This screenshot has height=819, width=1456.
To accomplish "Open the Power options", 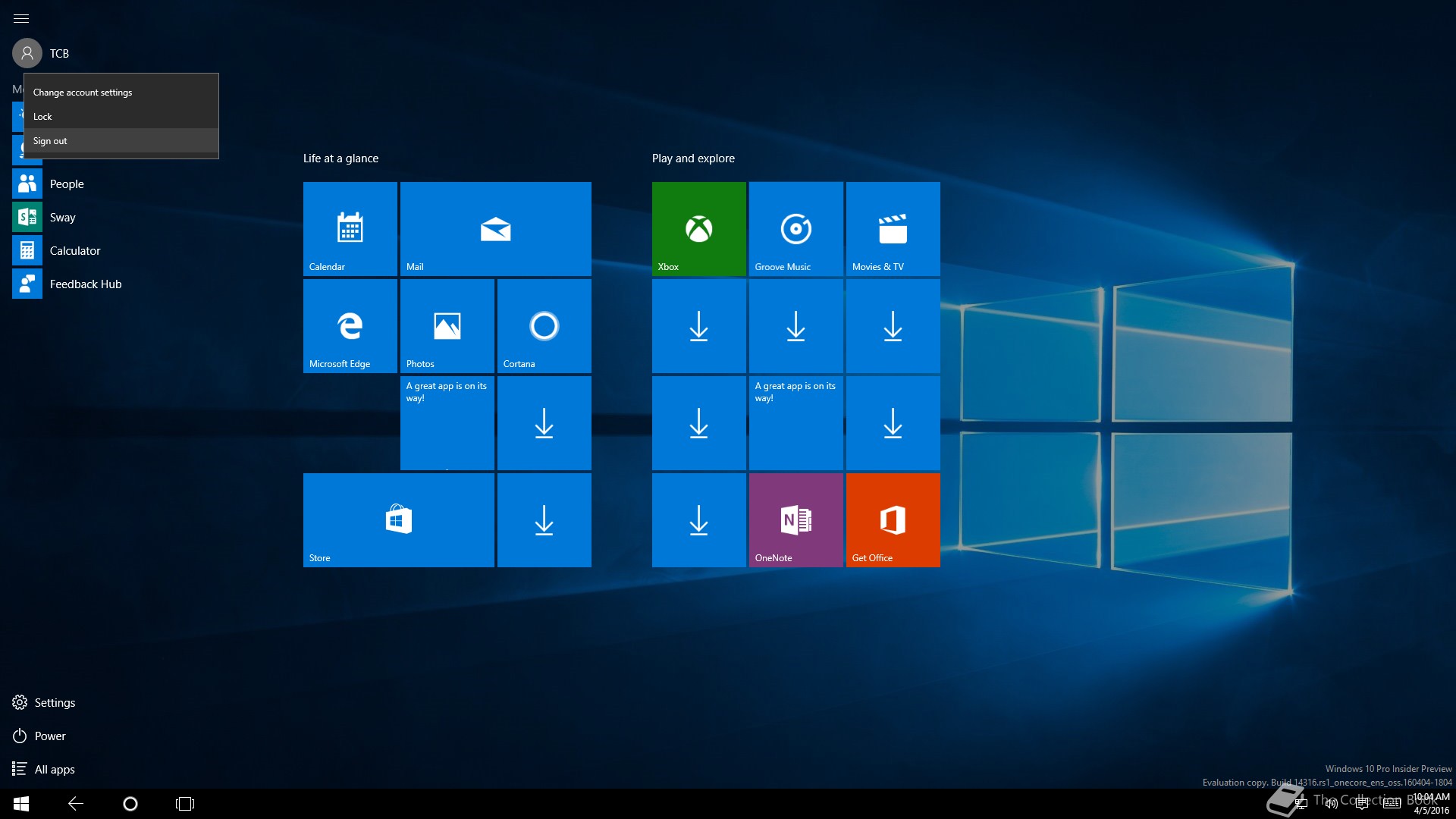I will coord(39,736).
